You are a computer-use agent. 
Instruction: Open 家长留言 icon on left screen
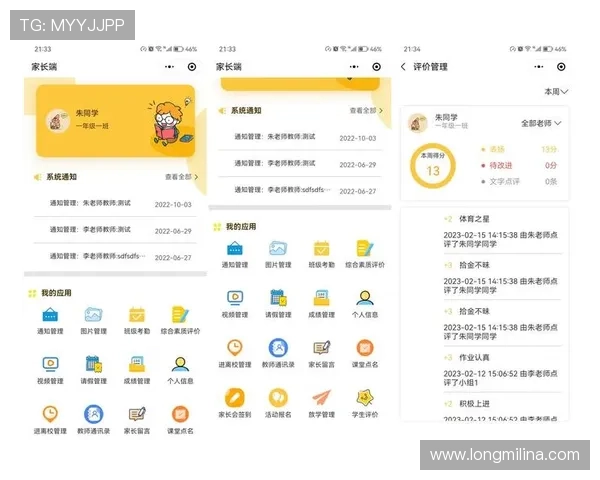click(x=137, y=414)
